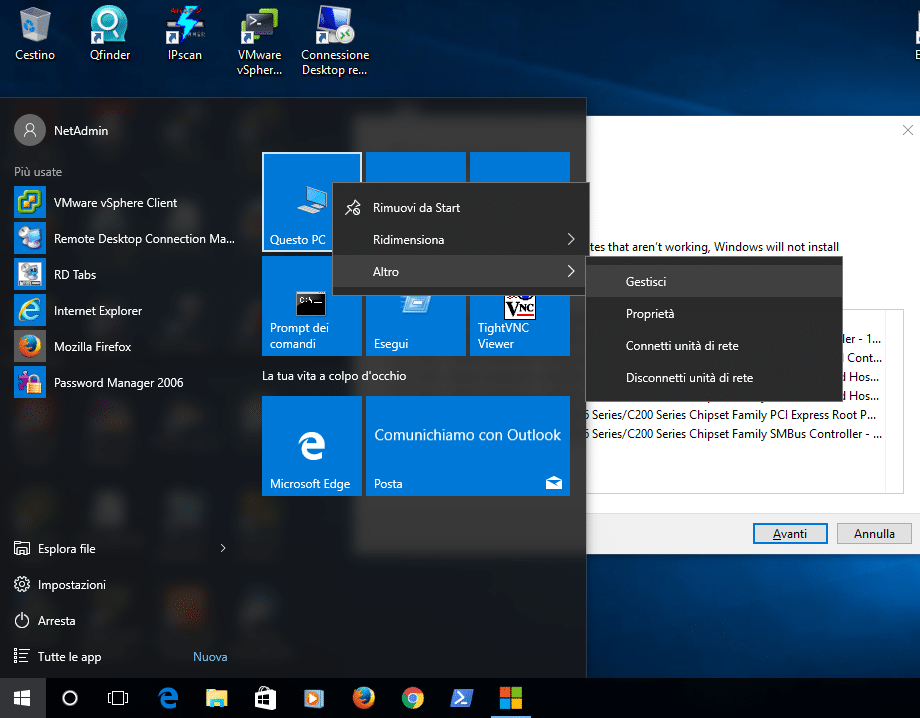
Task: Click the Questo PC tile
Action: 298,202
